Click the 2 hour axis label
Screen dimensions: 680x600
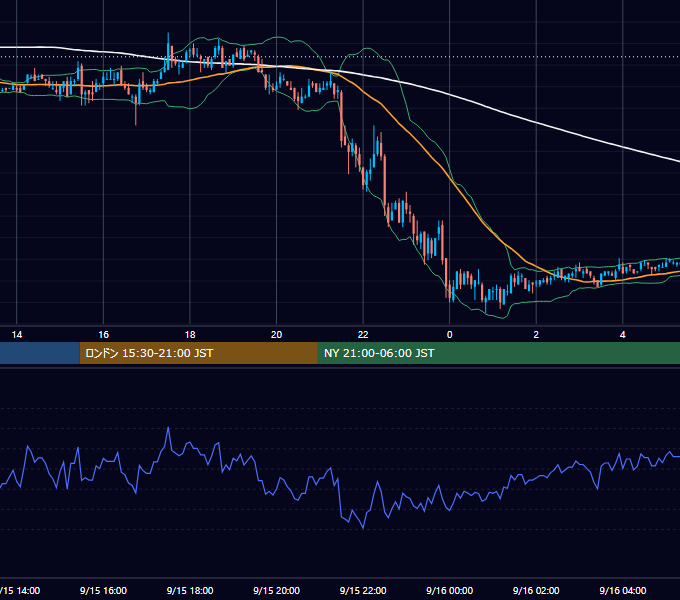(x=536, y=335)
